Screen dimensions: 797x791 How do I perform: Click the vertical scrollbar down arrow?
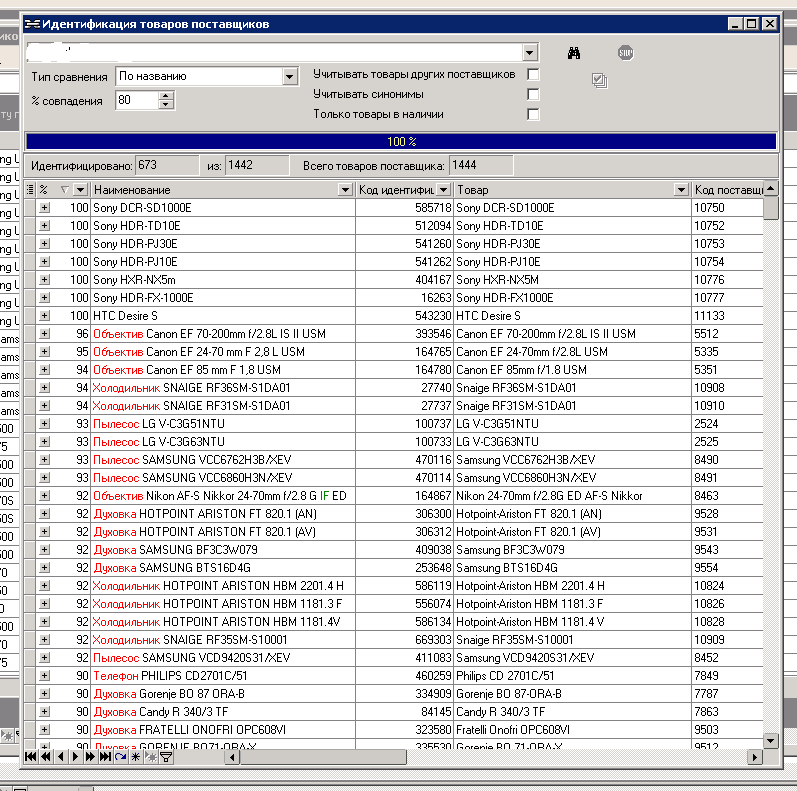771,740
